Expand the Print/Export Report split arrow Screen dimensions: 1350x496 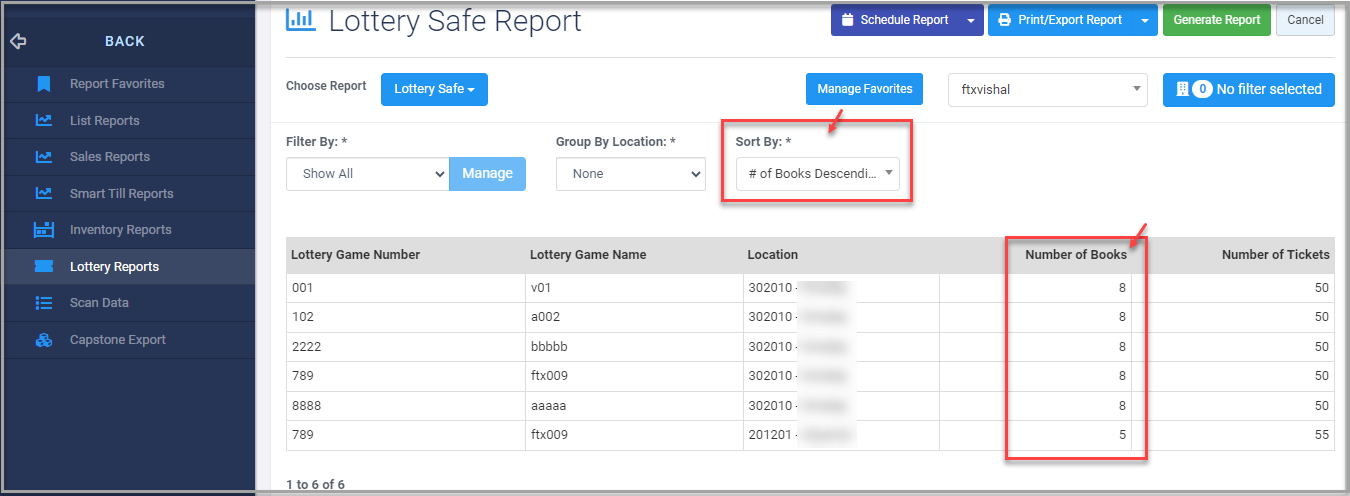point(1144,20)
